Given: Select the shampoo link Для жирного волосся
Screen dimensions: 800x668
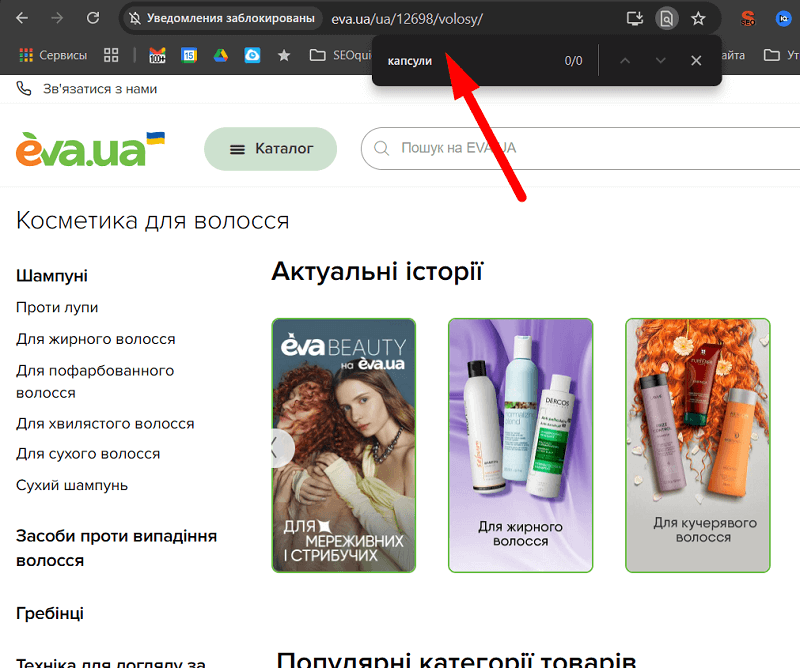Looking at the screenshot, I should [96, 339].
